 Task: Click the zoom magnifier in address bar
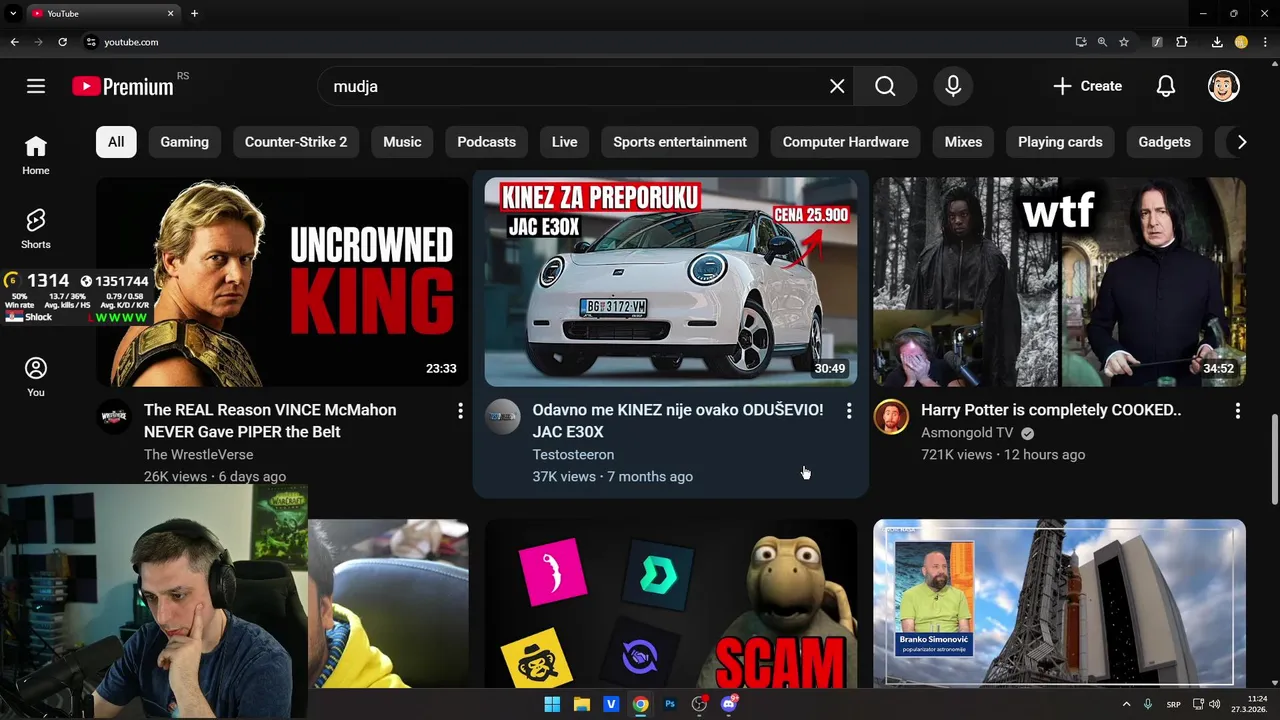(x=1102, y=42)
